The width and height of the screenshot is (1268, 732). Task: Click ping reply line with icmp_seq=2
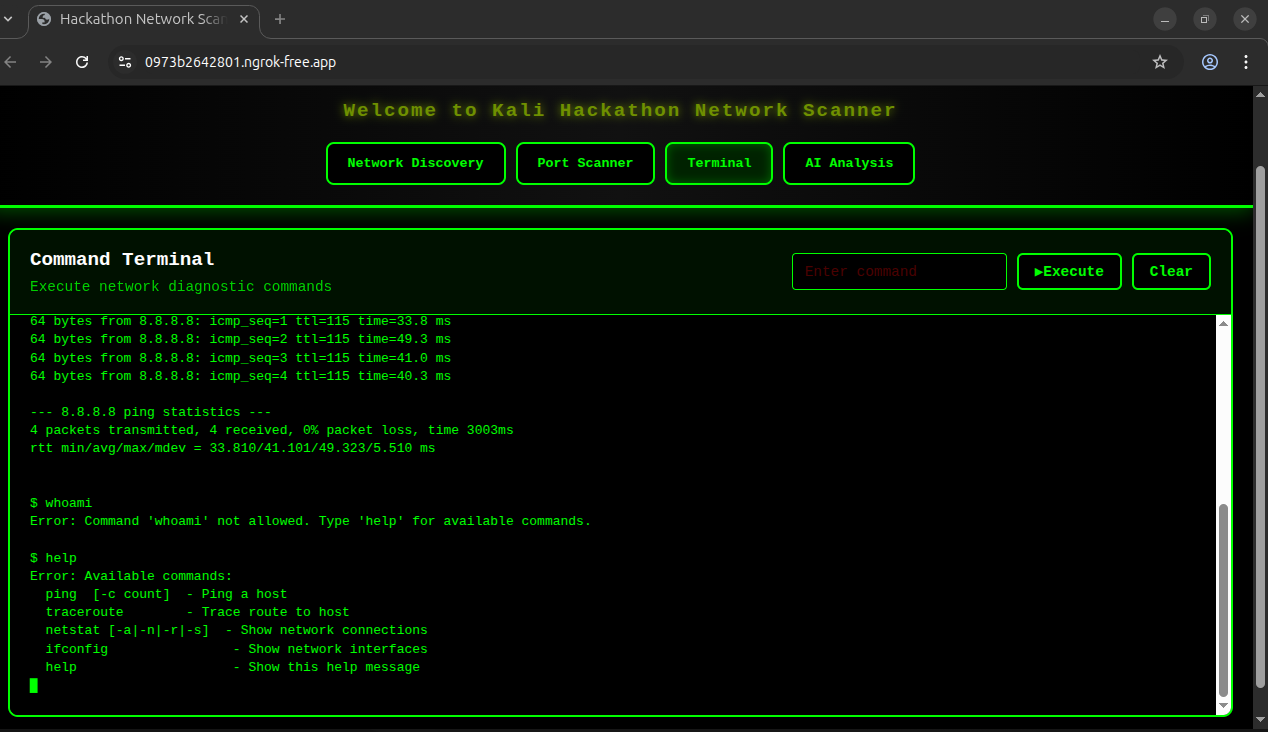point(240,339)
